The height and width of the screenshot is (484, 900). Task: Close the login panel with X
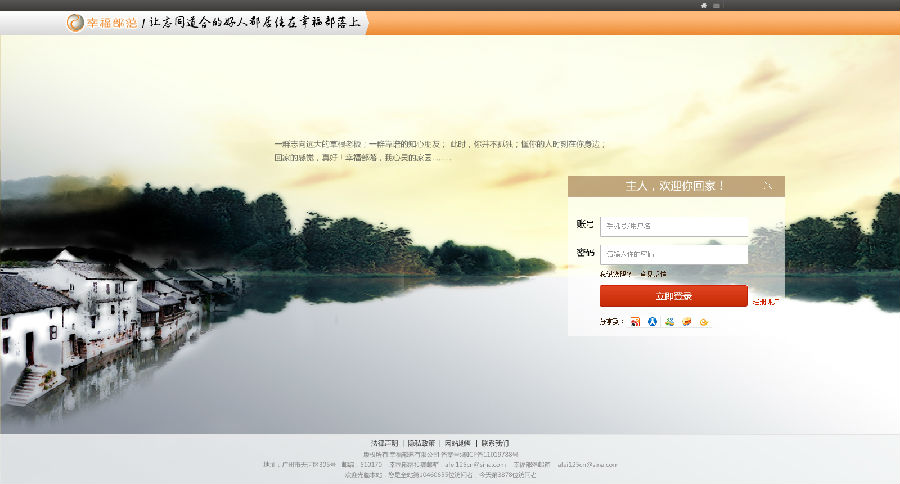click(x=768, y=186)
